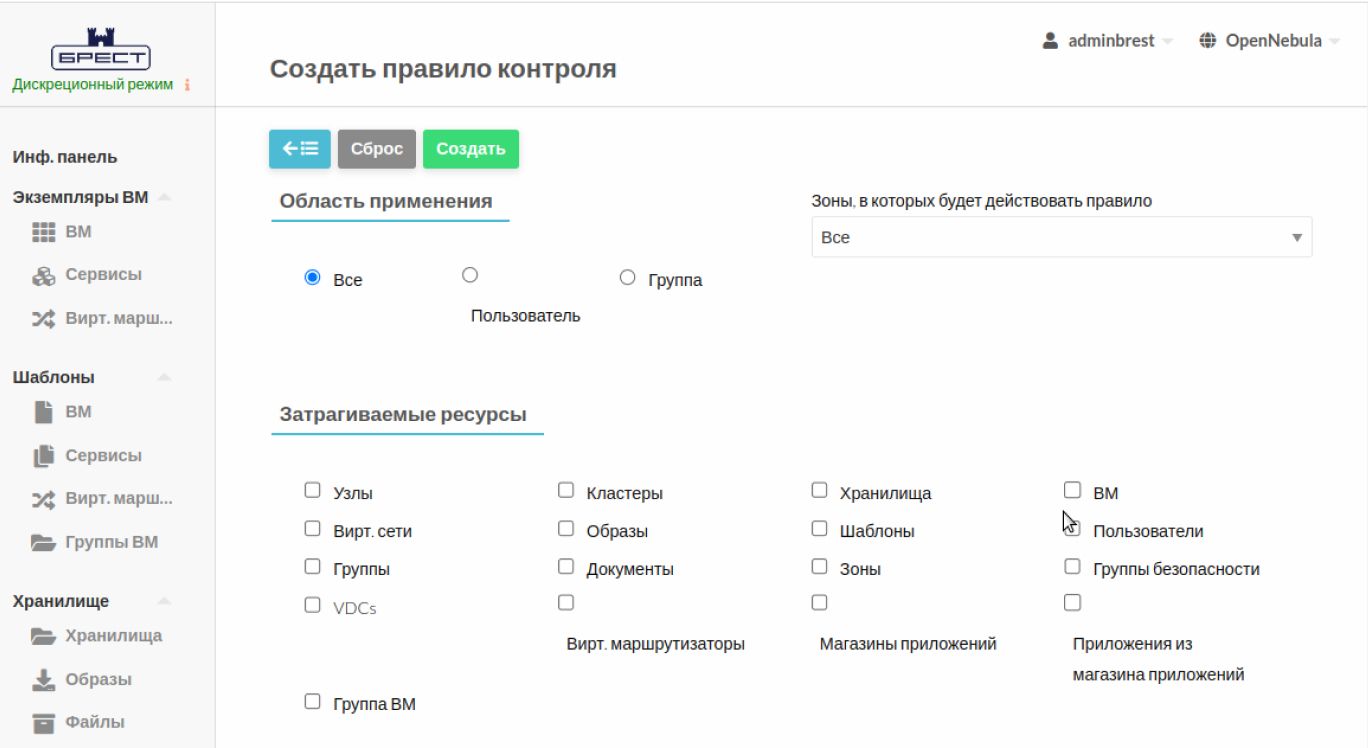Tick the Группы безопасности checkbox
The width and height of the screenshot is (1368, 748).
(1072, 567)
